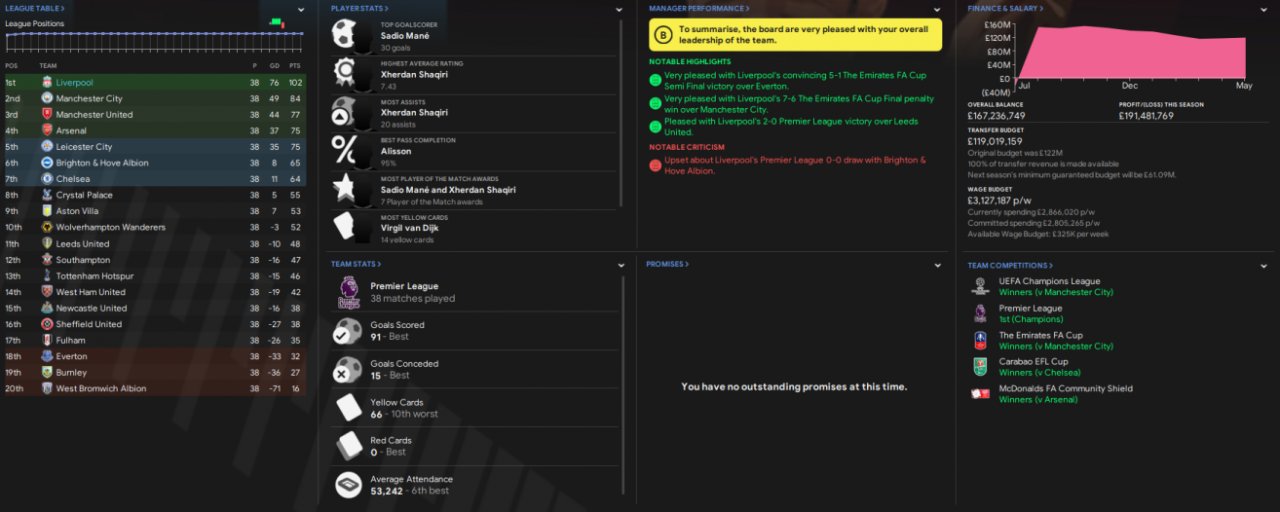This screenshot has width=1280, height=512.
Task: Click the Wolverhampton Wanderers badge
Action: coord(46,227)
